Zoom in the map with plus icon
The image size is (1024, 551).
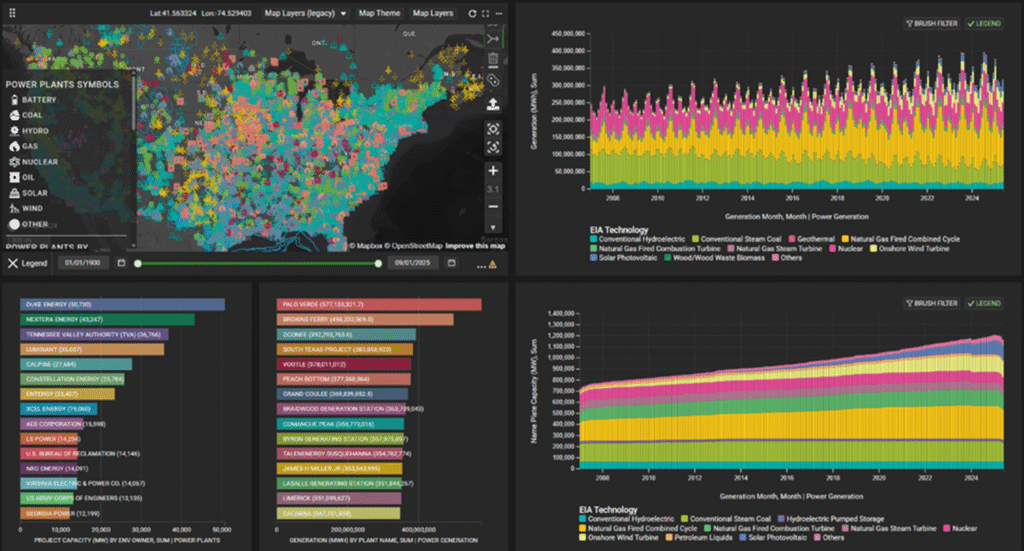point(493,171)
